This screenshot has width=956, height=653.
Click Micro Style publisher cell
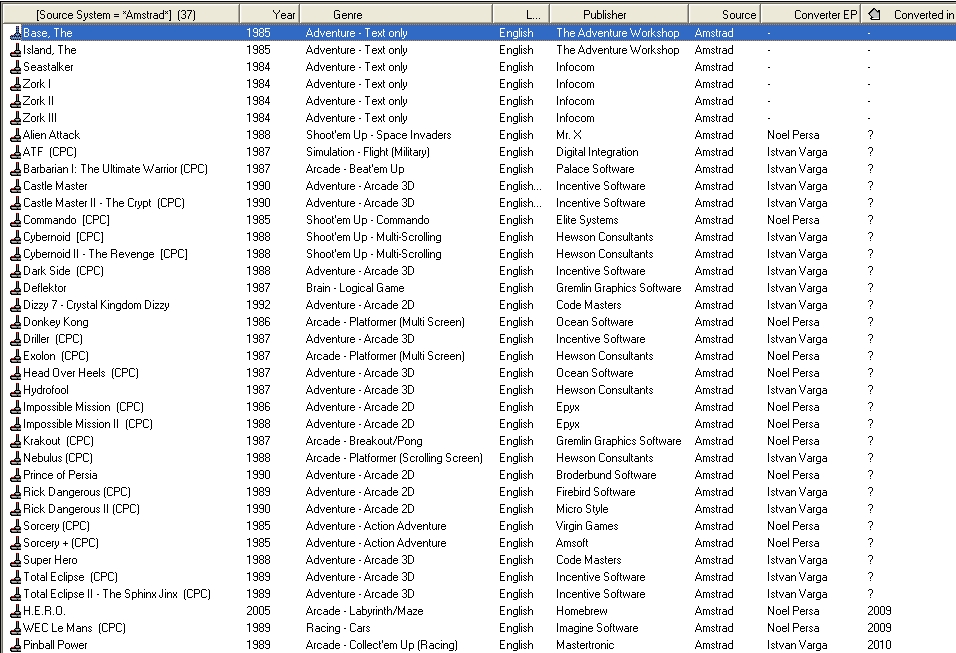[582, 509]
